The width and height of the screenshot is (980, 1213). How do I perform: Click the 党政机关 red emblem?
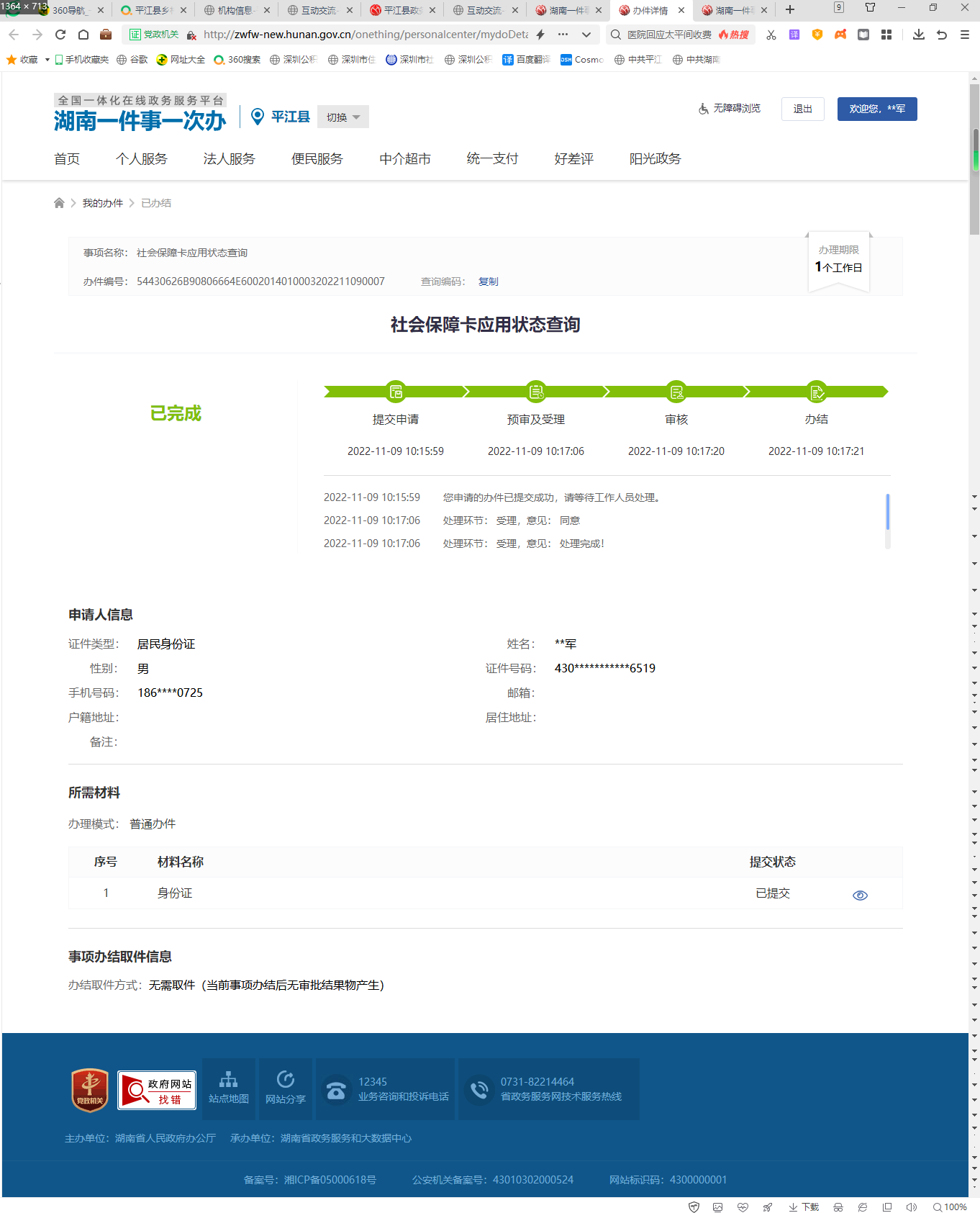(x=90, y=1090)
